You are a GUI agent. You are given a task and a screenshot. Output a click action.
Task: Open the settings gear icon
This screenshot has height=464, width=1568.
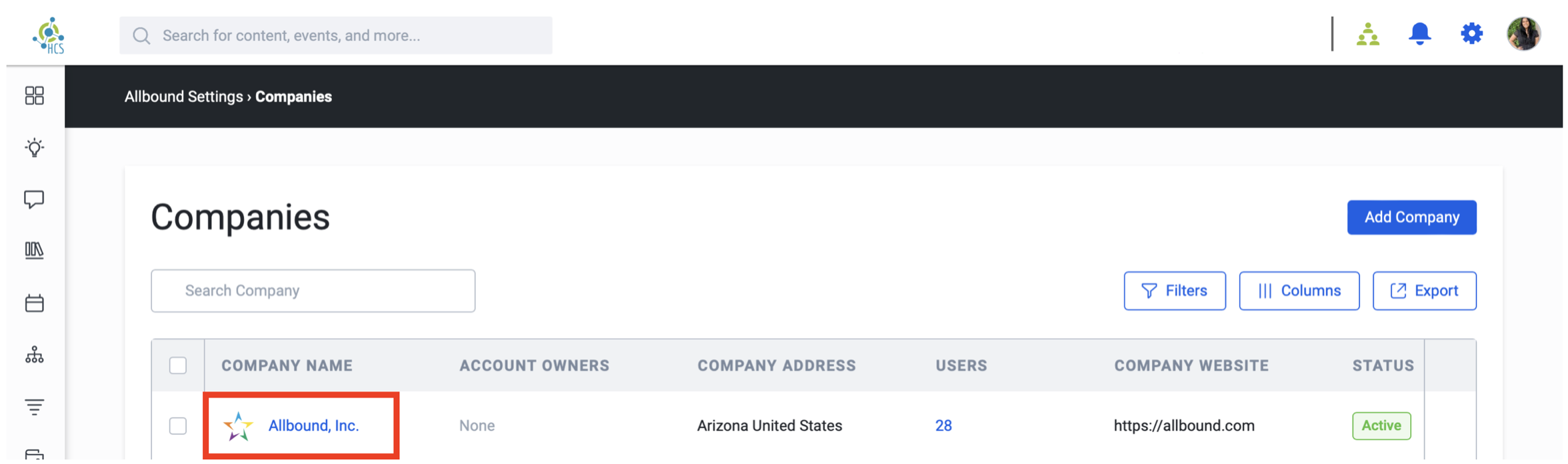coord(1471,33)
